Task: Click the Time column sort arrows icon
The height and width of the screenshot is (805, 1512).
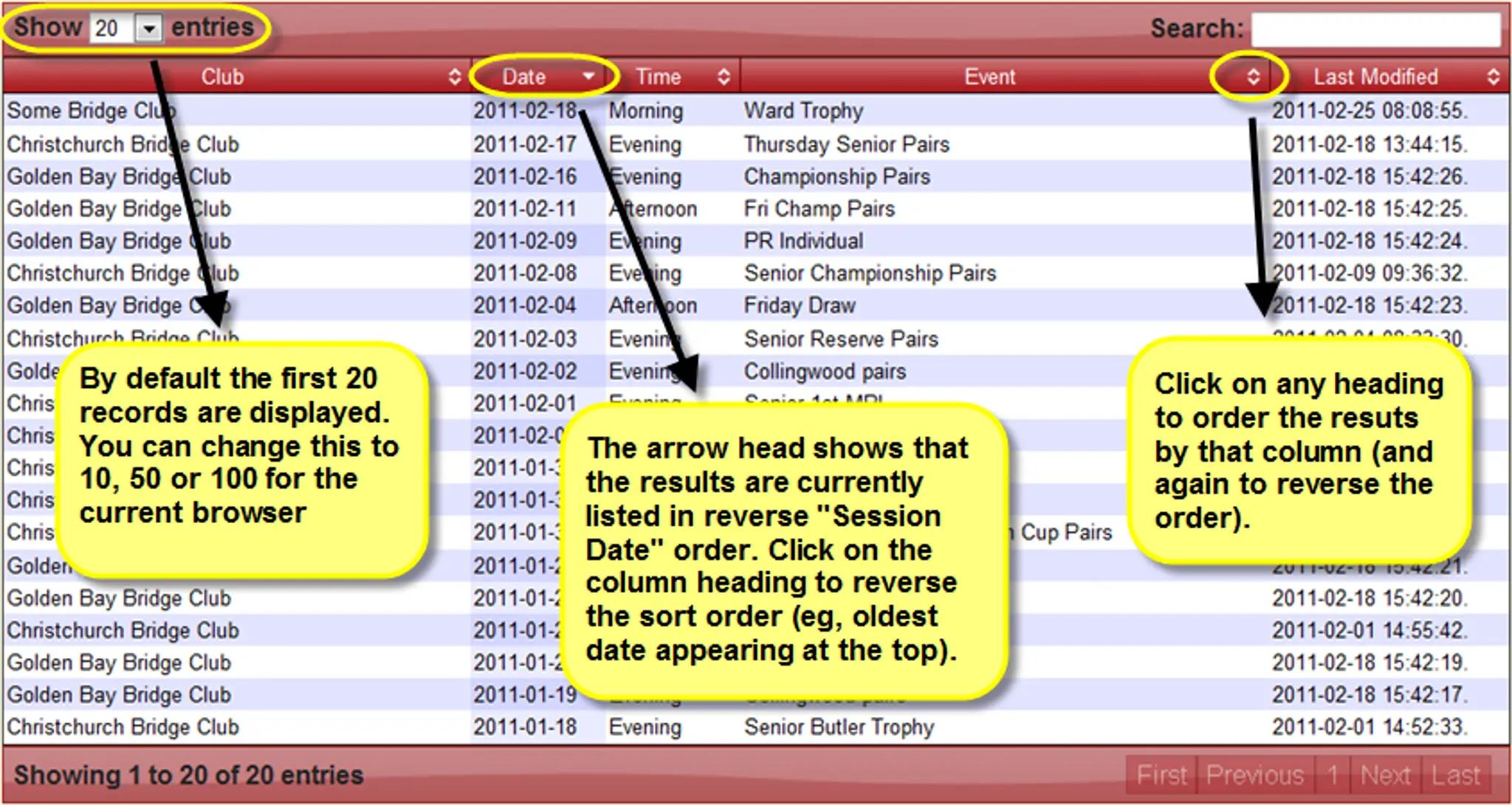Action: (x=724, y=77)
